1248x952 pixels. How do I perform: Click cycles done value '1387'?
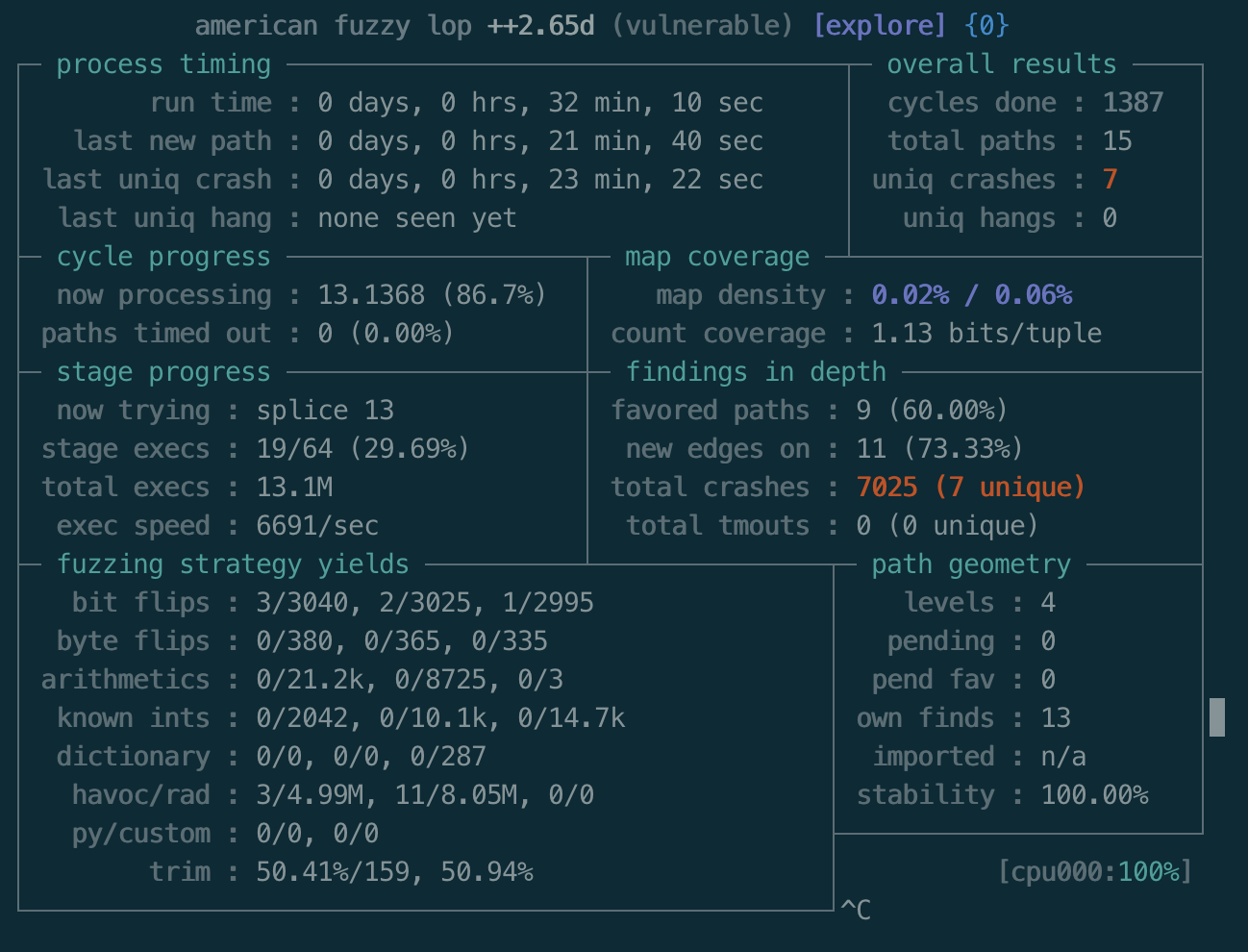[x=1133, y=103]
